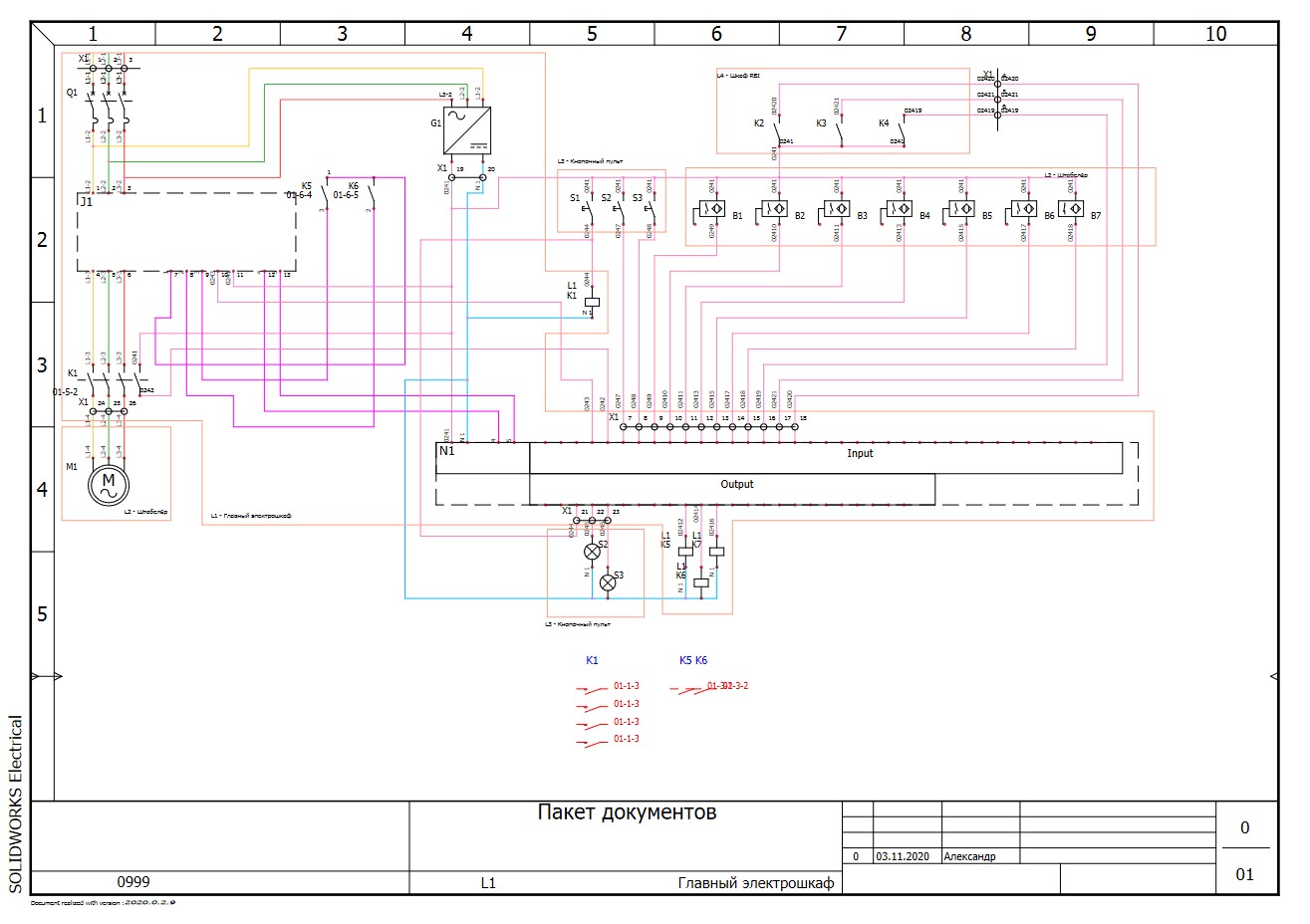Click the date '03.11.2020' cell
The image size is (1310, 924).
pyautogui.click(x=903, y=856)
